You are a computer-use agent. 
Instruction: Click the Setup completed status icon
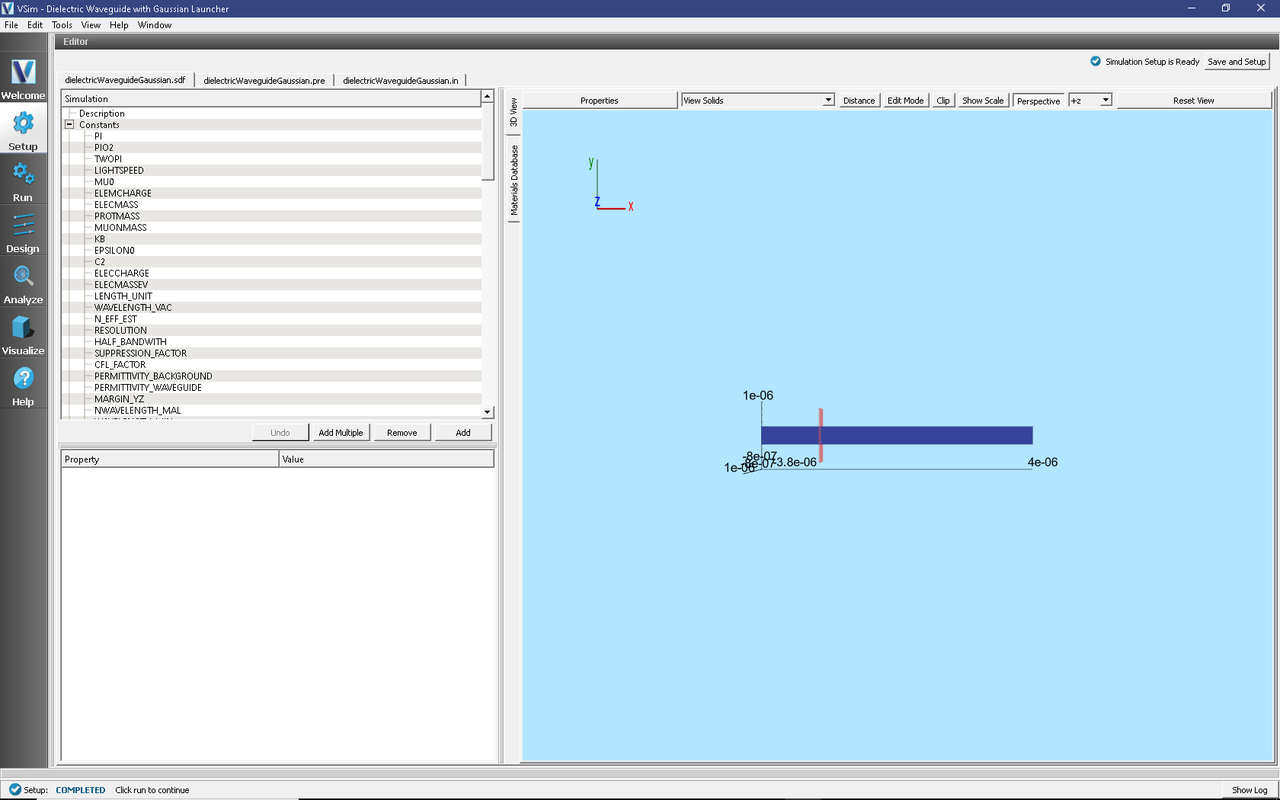coord(14,790)
